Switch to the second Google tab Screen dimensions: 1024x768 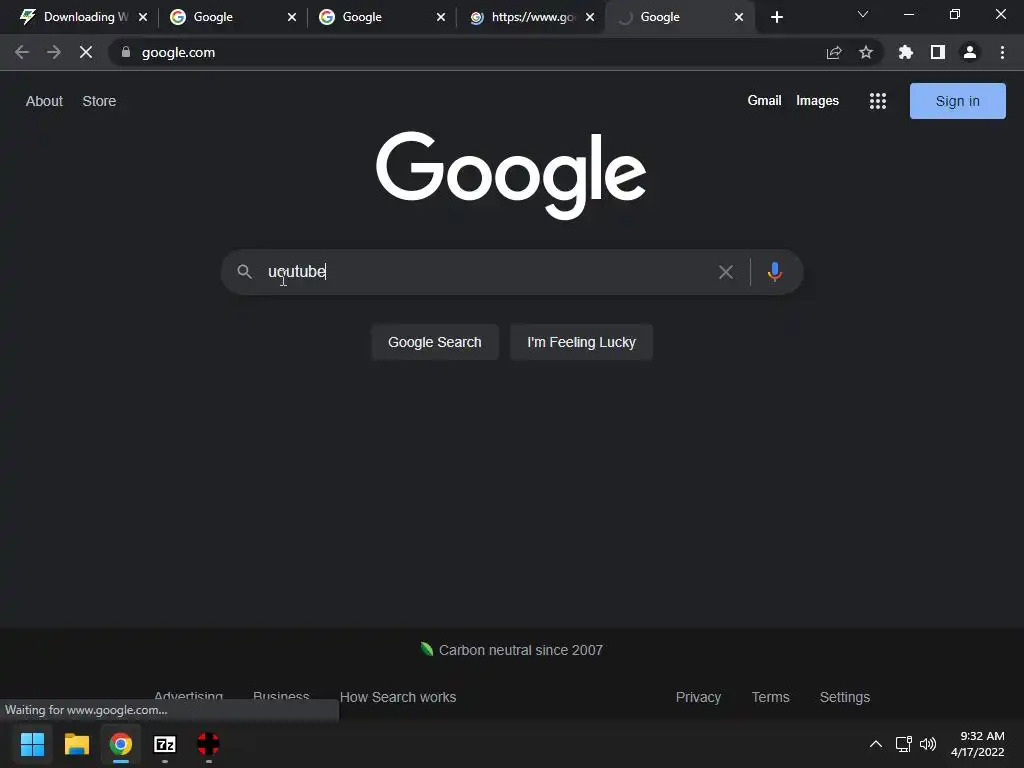[x=232, y=17]
